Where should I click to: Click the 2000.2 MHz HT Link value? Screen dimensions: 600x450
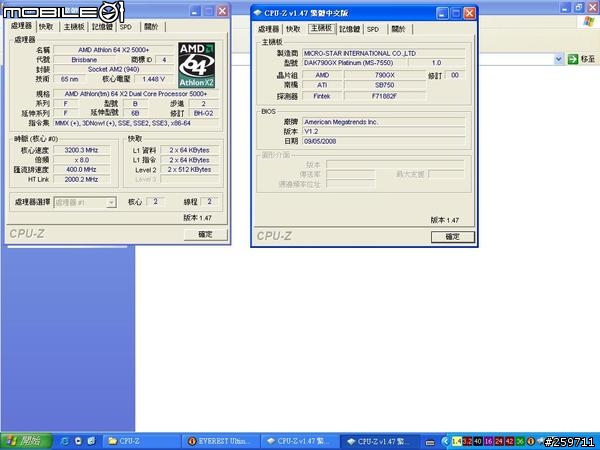click(82, 179)
